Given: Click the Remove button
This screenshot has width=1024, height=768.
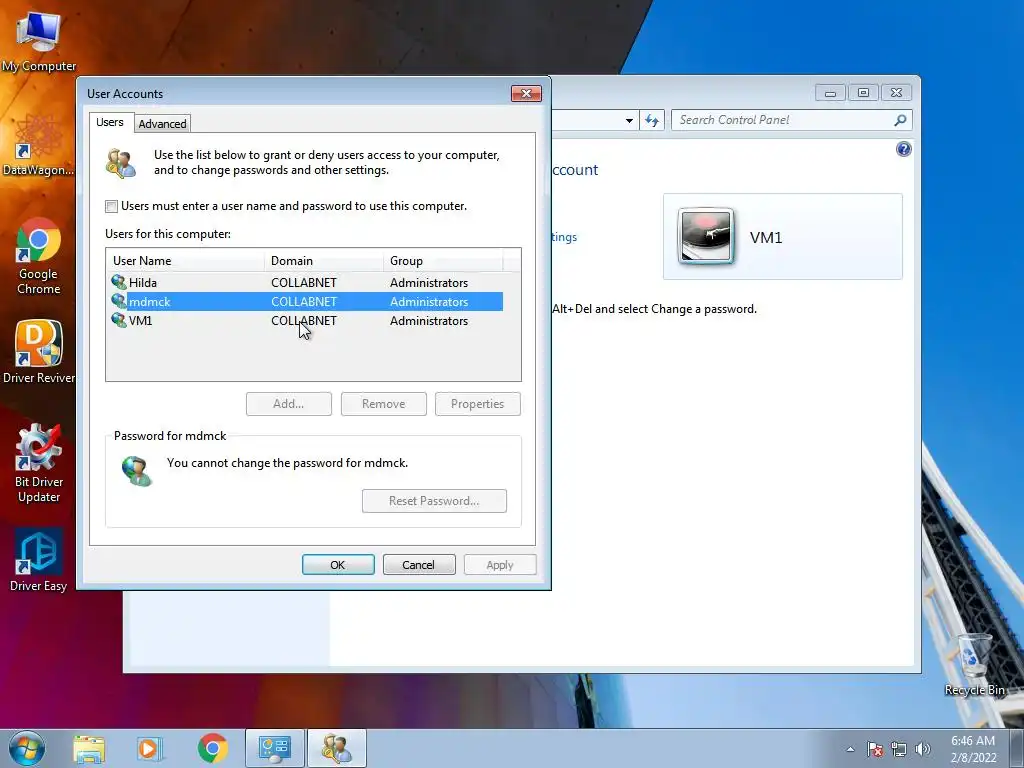Looking at the screenshot, I should [x=383, y=404].
